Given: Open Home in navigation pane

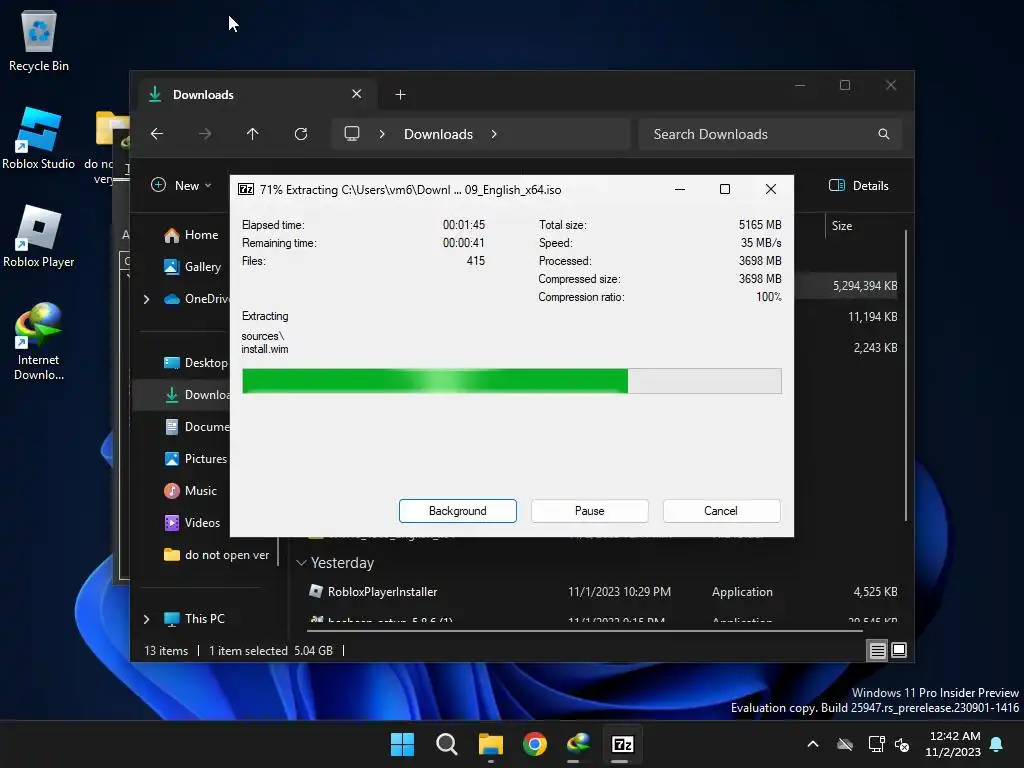Looking at the screenshot, I should pyautogui.click(x=191, y=235).
